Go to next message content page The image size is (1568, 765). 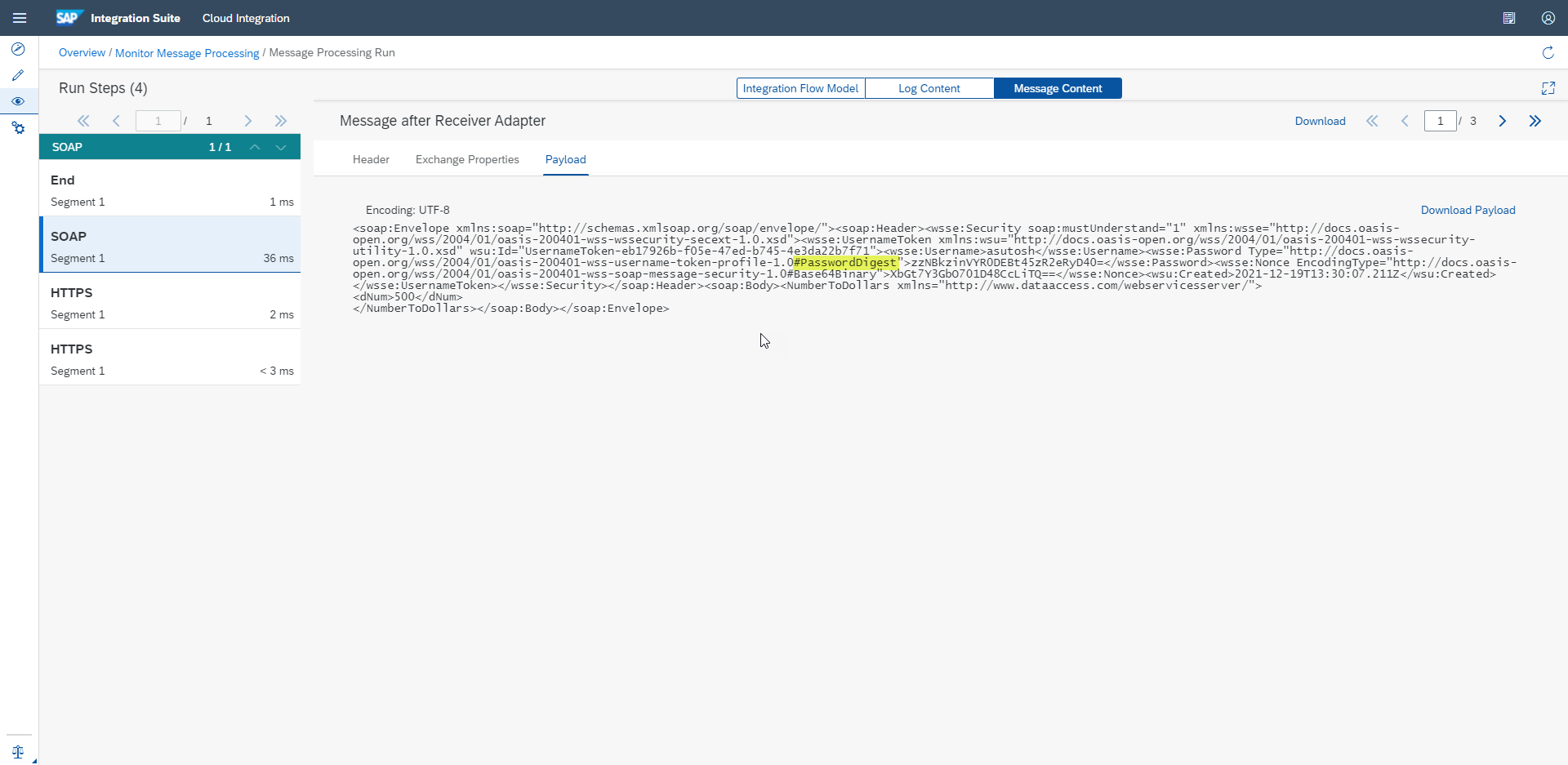pyautogui.click(x=1502, y=121)
